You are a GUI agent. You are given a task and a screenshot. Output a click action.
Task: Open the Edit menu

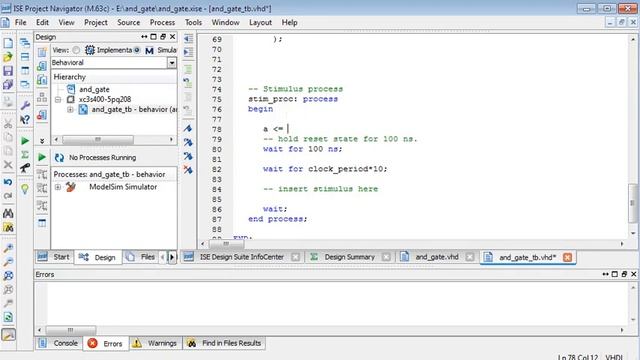click(x=42, y=22)
